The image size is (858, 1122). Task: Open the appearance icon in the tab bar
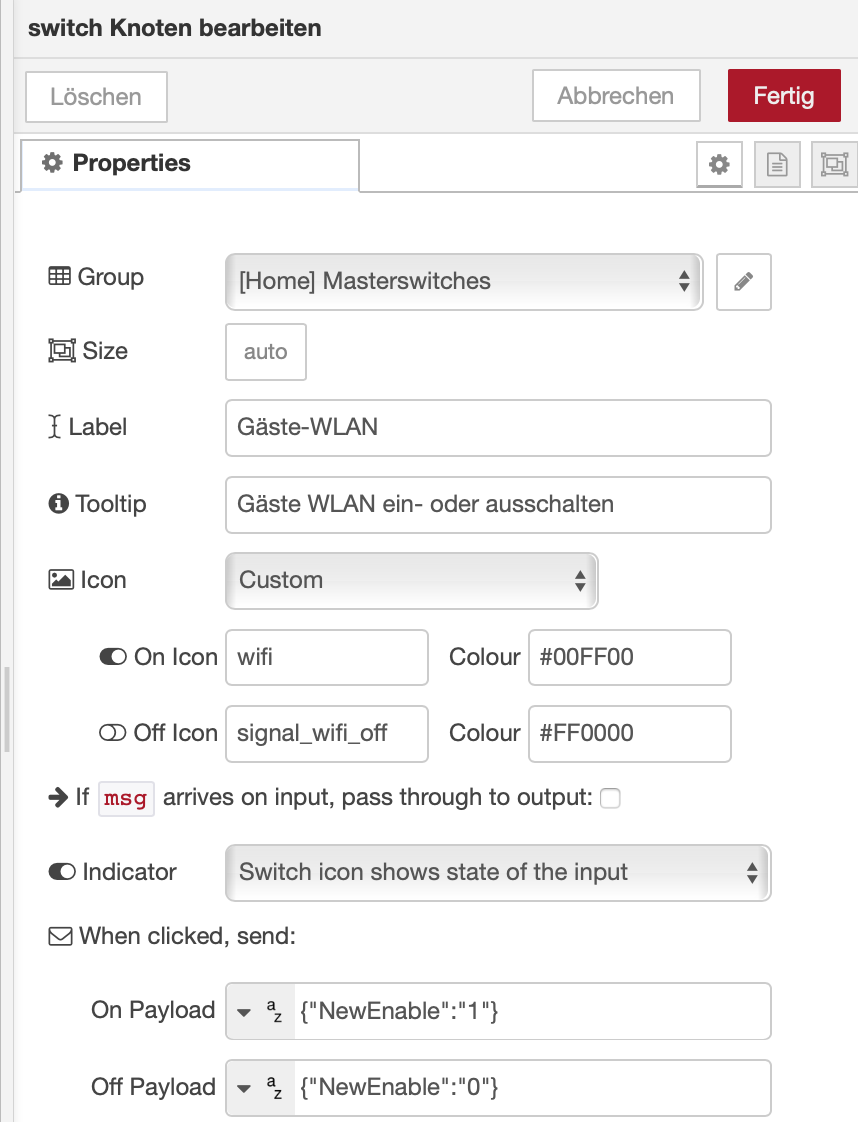point(834,165)
